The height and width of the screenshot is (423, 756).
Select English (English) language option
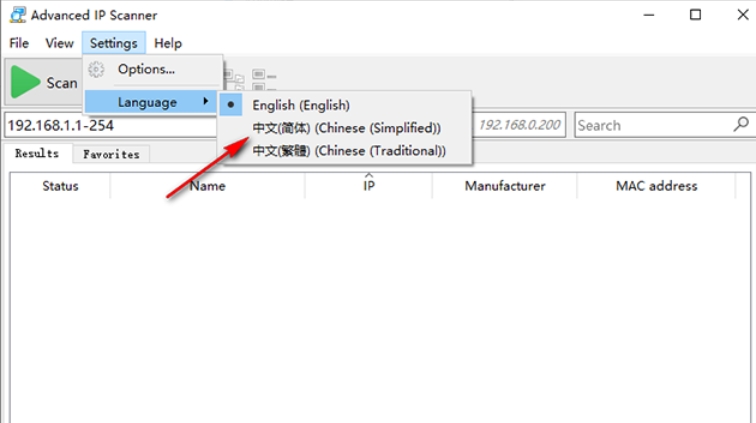345,105
